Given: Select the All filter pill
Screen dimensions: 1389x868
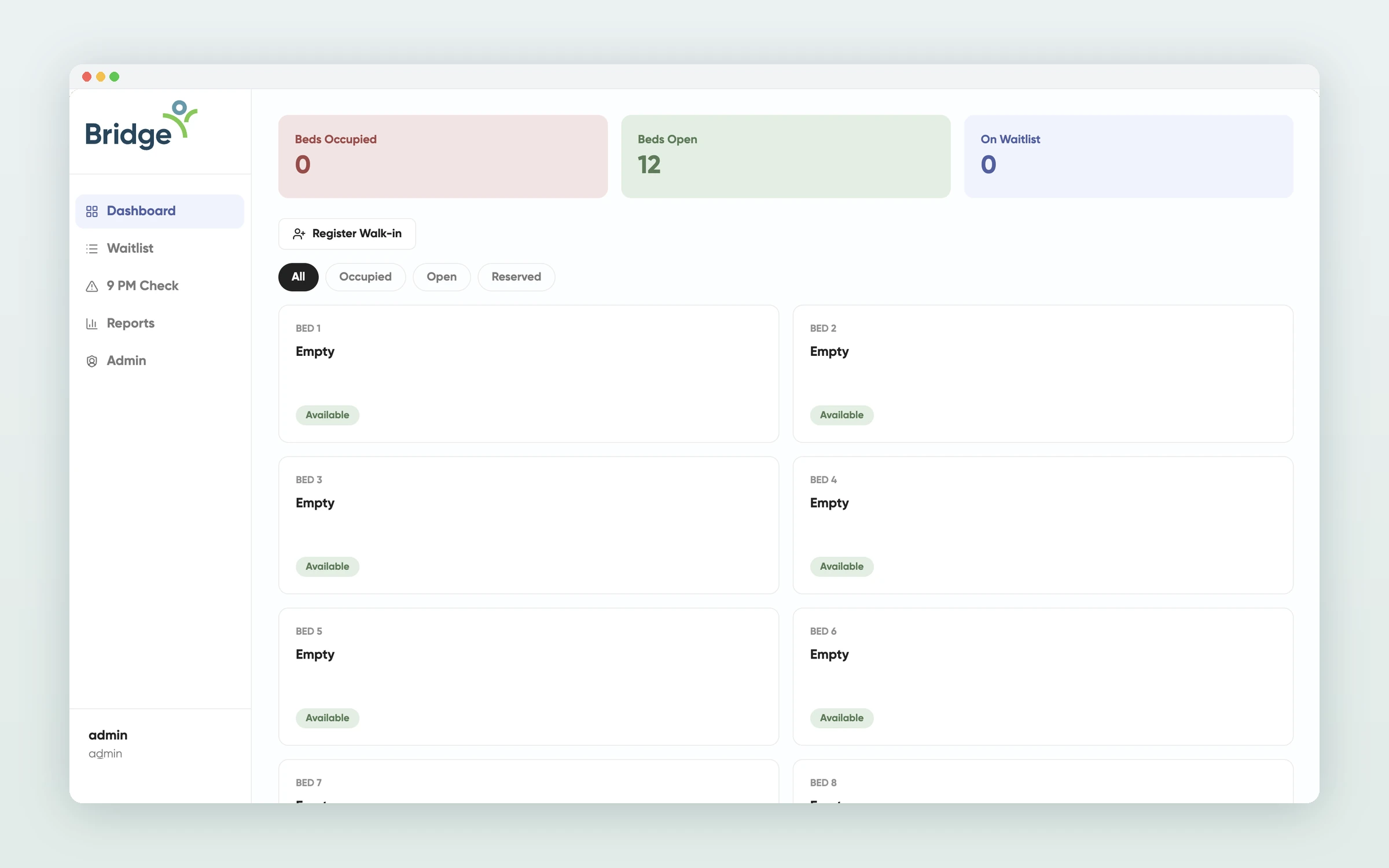Looking at the screenshot, I should (x=298, y=277).
